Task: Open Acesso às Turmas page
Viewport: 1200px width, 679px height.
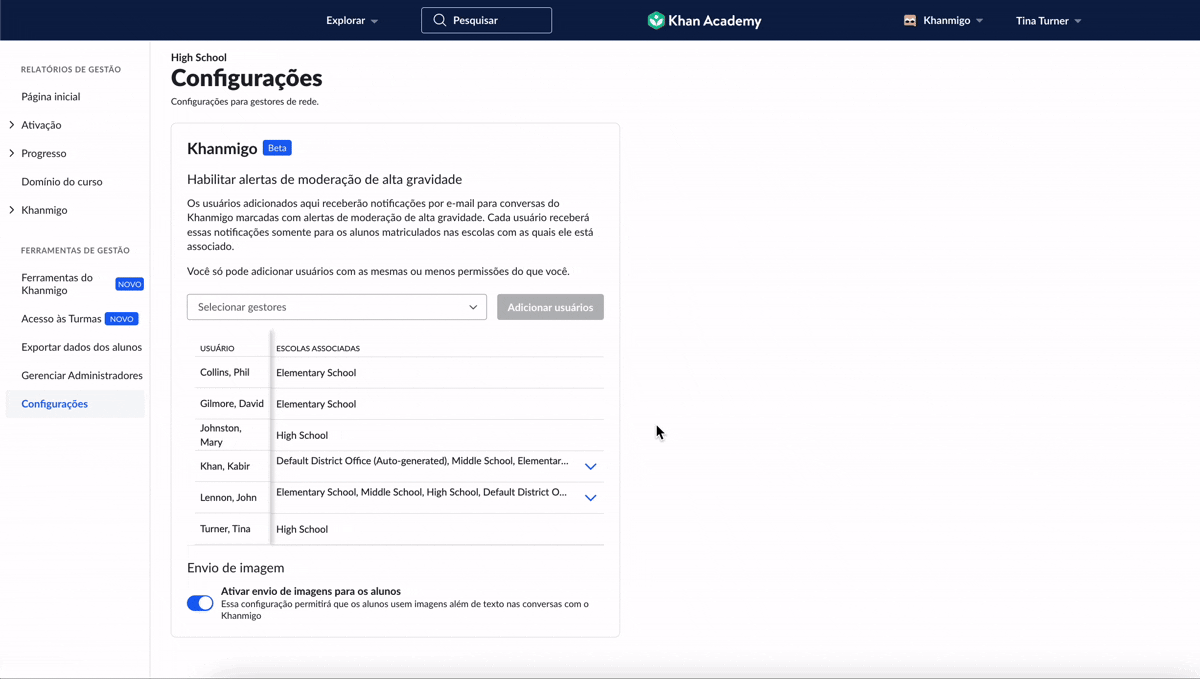Action: tap(61, 319)
